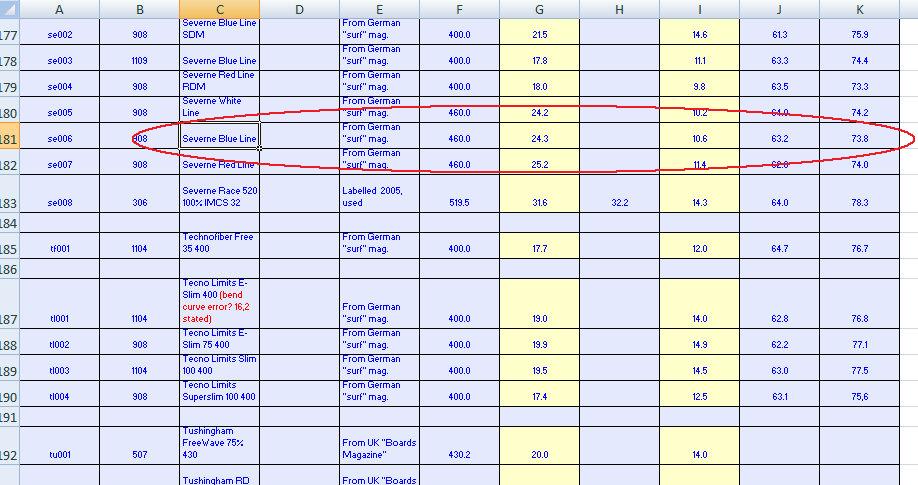Image resolution: width=918 pixels, height=485 pixels.
Task: Click the 1109 cell in column B
Action: (139, 61)
